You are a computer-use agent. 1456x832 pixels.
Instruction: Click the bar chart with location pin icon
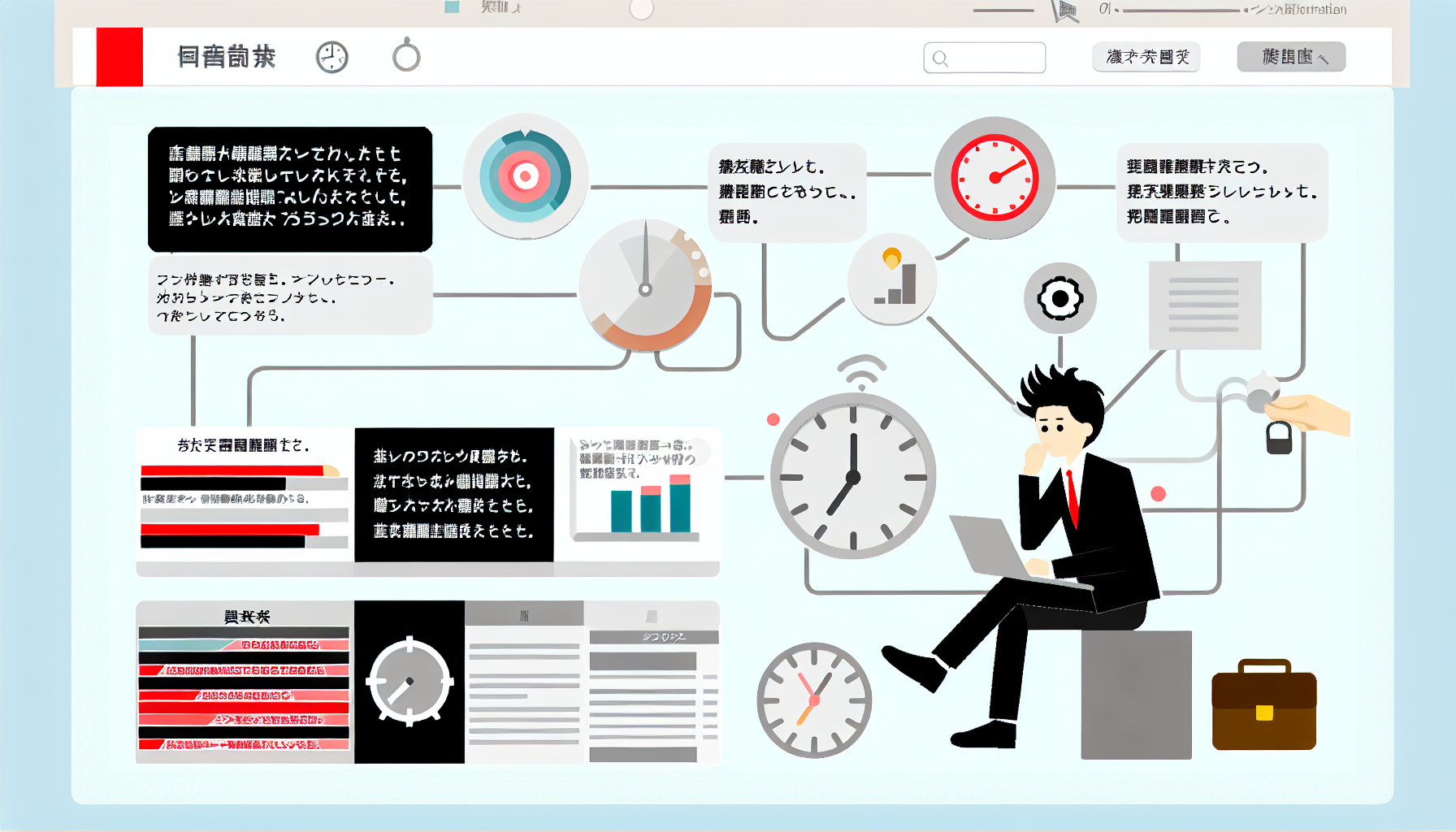coord(893,279)
